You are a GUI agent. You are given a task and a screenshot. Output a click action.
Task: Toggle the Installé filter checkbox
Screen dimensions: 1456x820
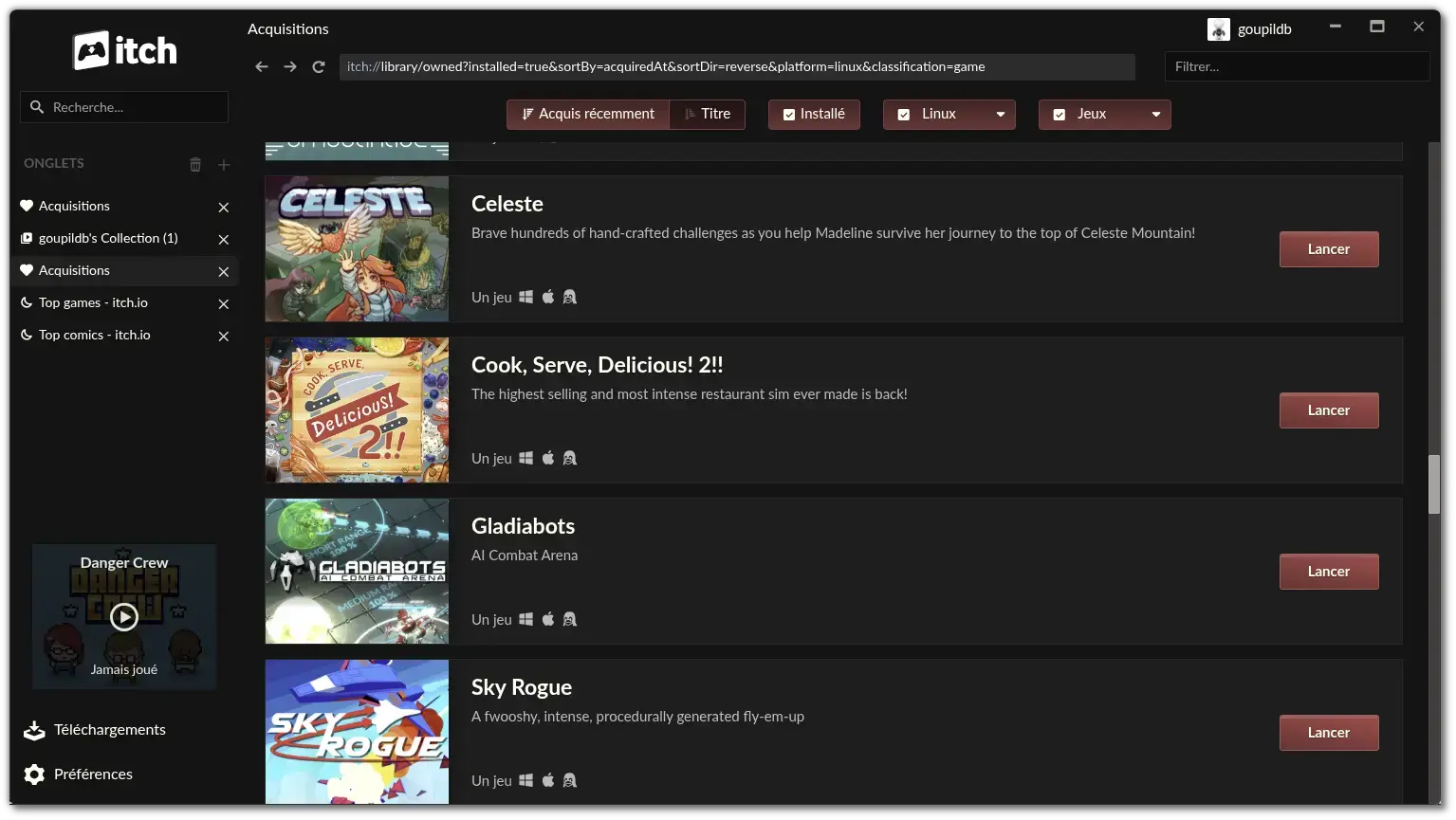point(788,115)
